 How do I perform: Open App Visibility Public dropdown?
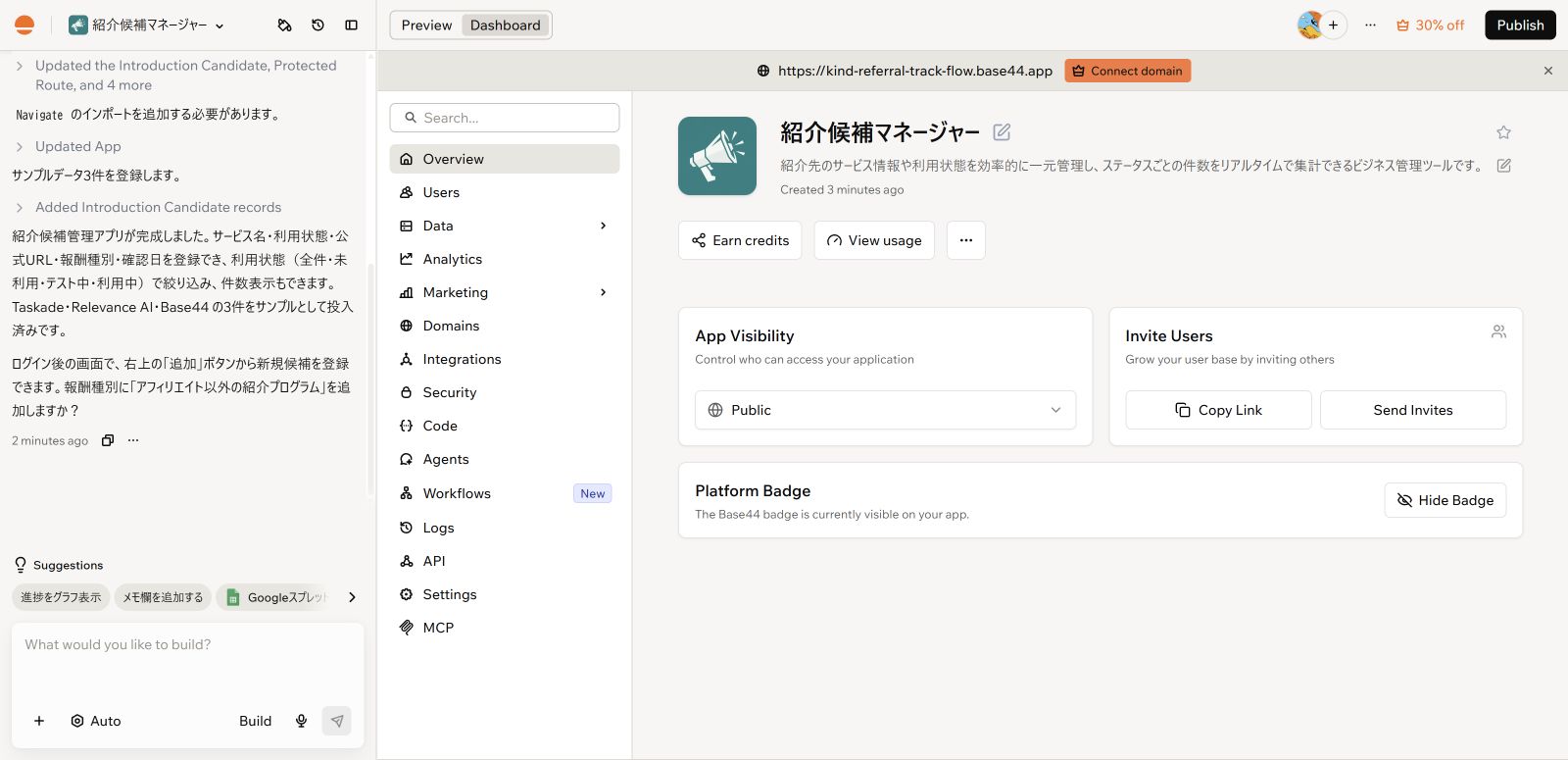(885, 410)
